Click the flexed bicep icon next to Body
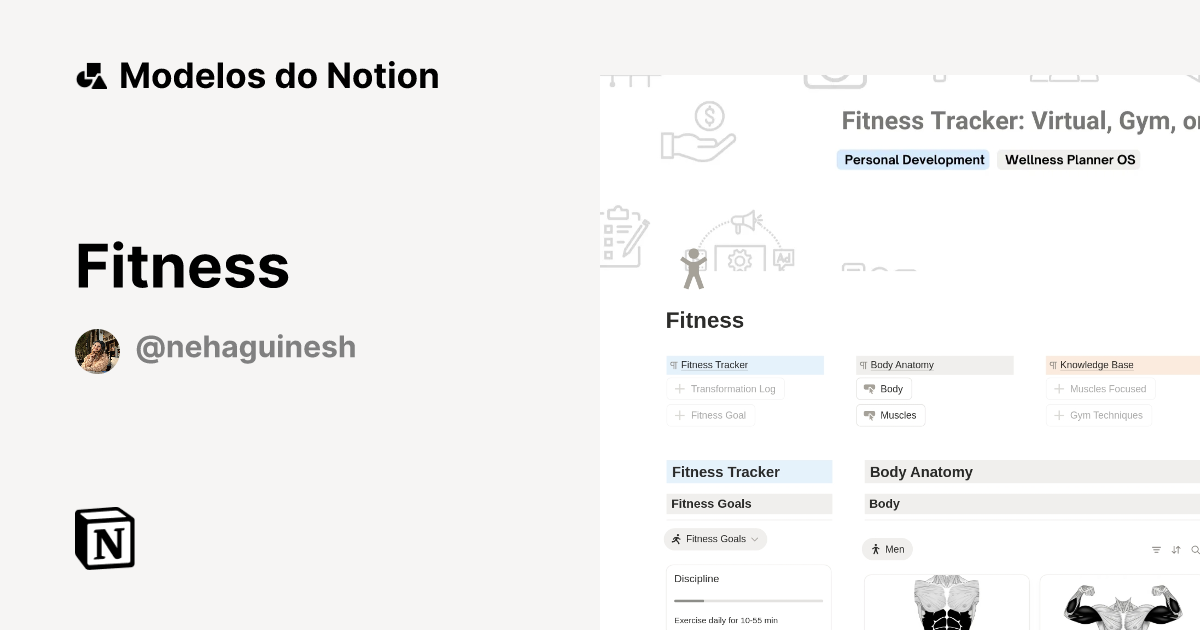The width and height of the screenshot is (1200, 630). [x=870, y=389]
